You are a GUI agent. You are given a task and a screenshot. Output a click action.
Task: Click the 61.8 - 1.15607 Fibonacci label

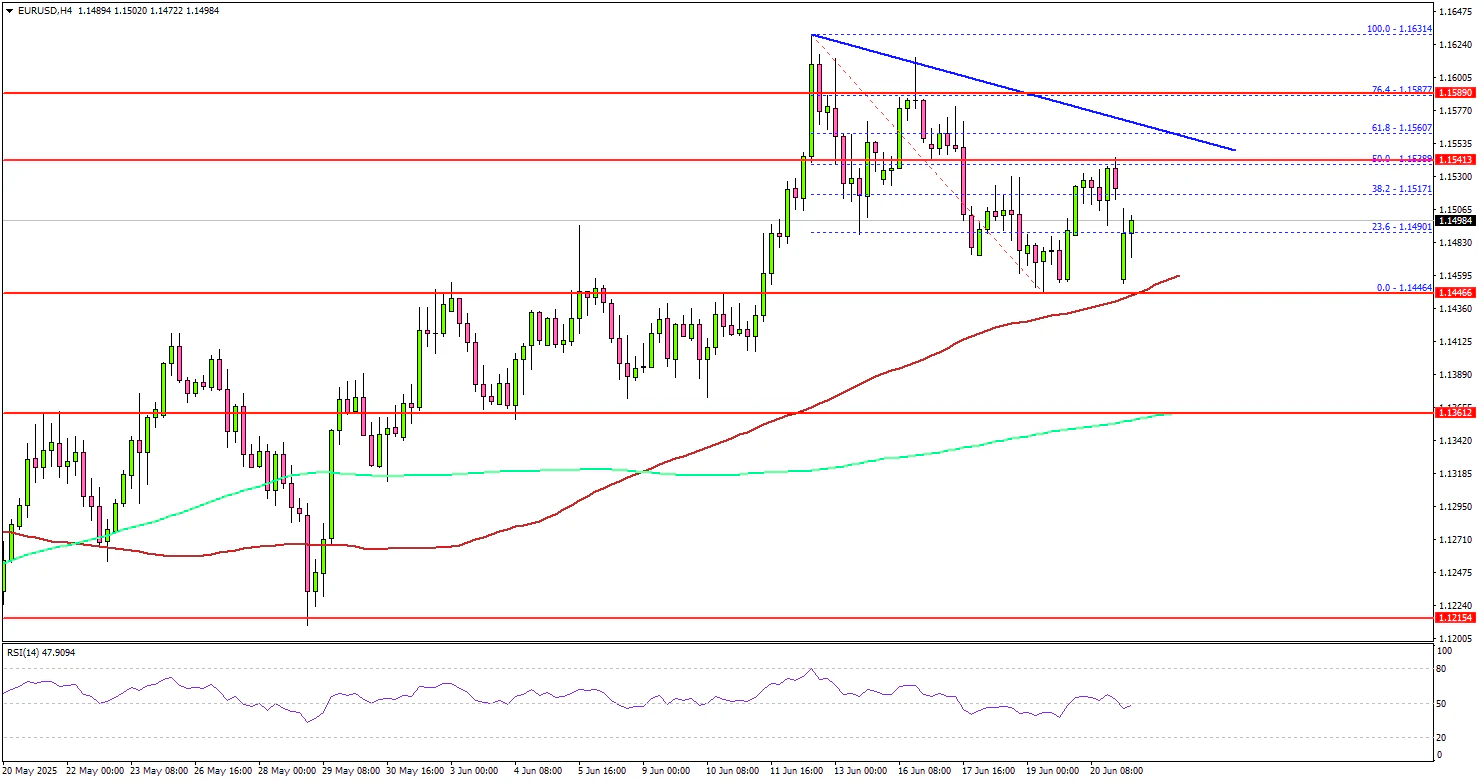point(1399,129)
